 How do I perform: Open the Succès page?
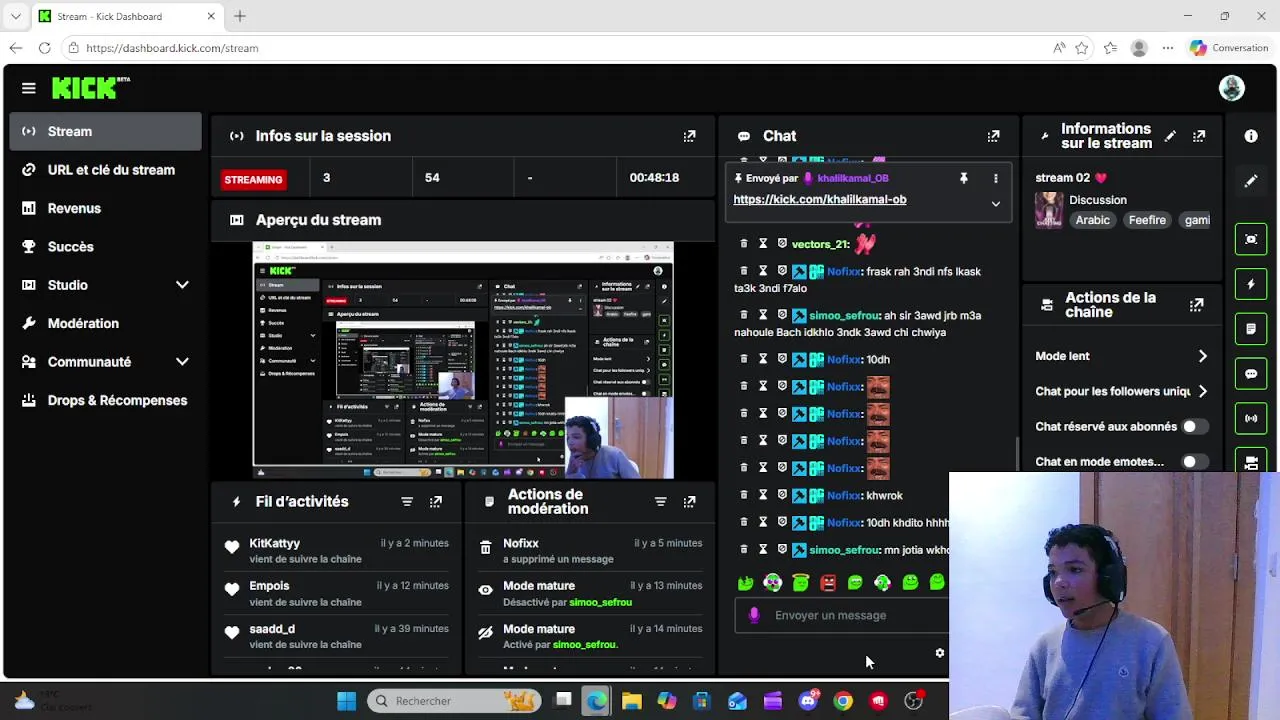(x=105, y=247)
